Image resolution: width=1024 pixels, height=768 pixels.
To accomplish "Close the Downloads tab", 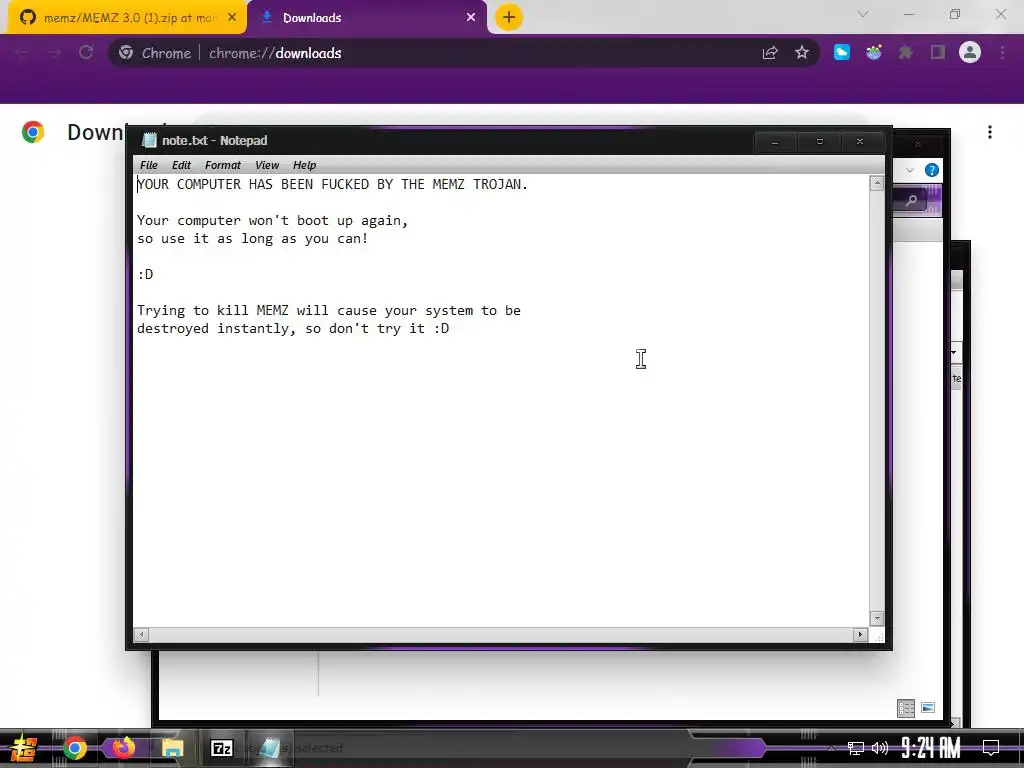I will (x=471, y=18).
